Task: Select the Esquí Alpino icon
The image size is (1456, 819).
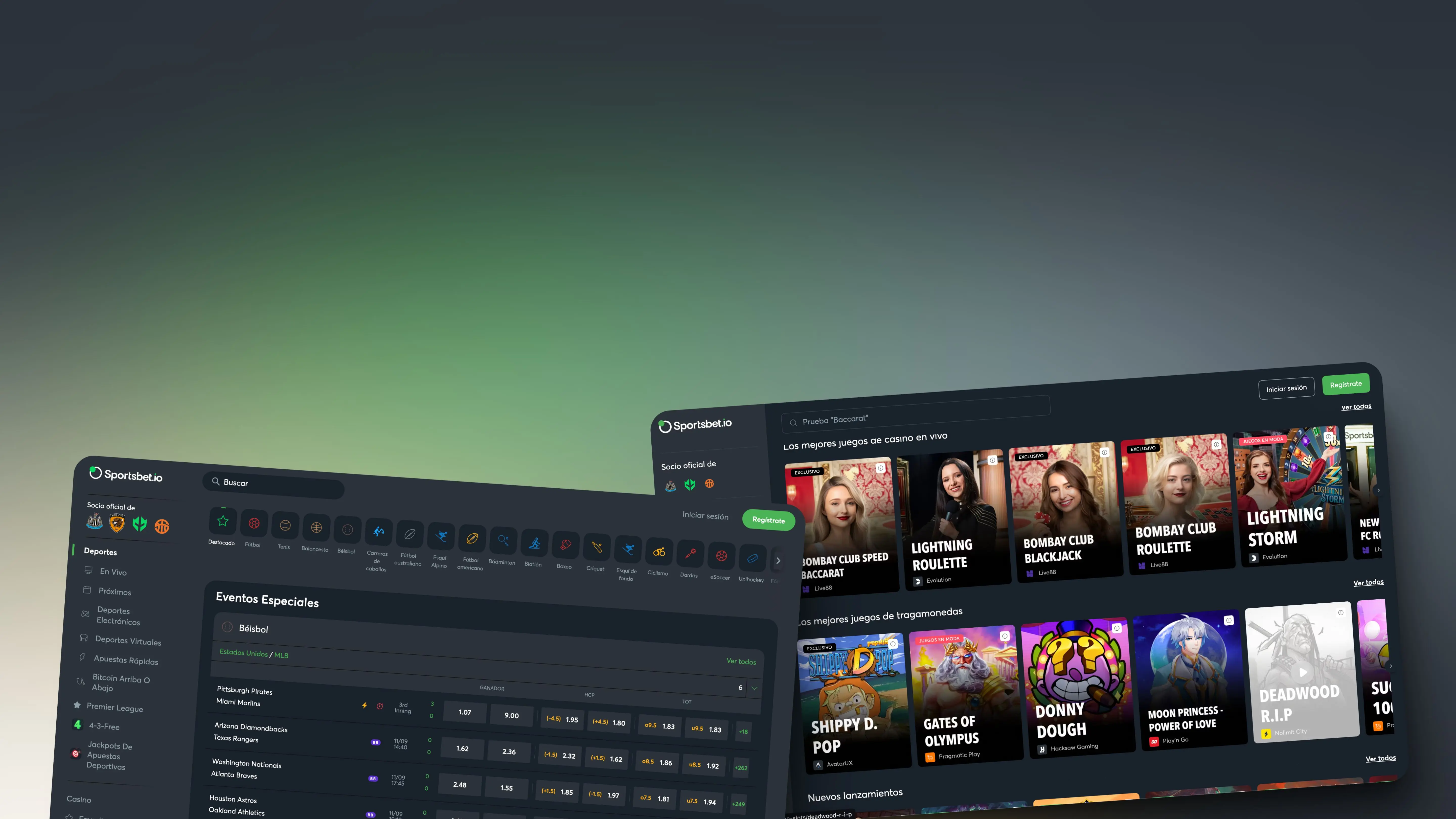Action: (x=441, y=536)
